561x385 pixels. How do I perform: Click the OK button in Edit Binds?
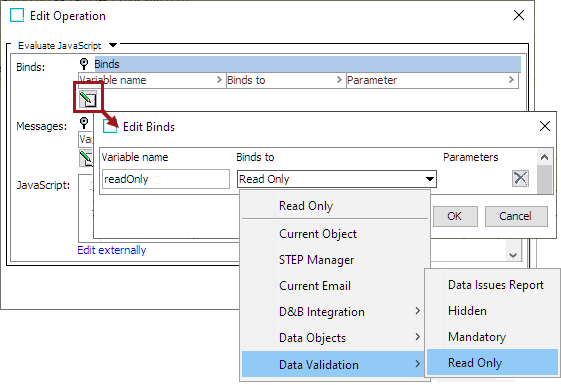coord(455,216)
